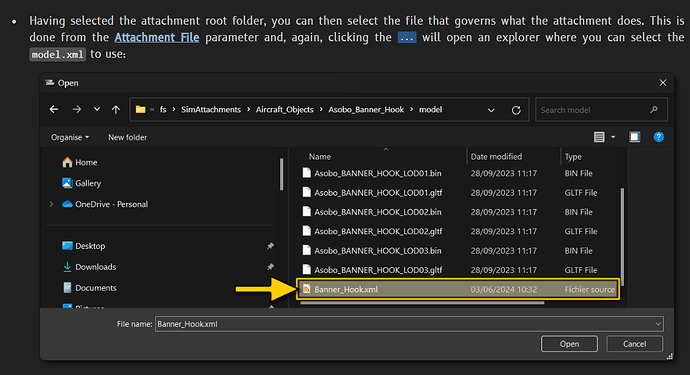Expand the File name dropdown arrow
The width and height of the screenshot is (690, 375).
pos(658,324)
